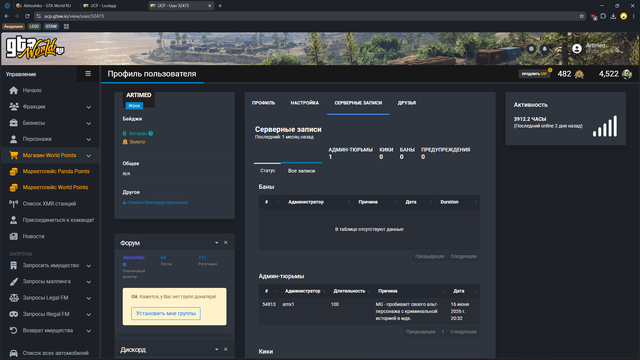
Task: Go to page 1 of Админ-тюрьмы table
Action: coord(443,332)
